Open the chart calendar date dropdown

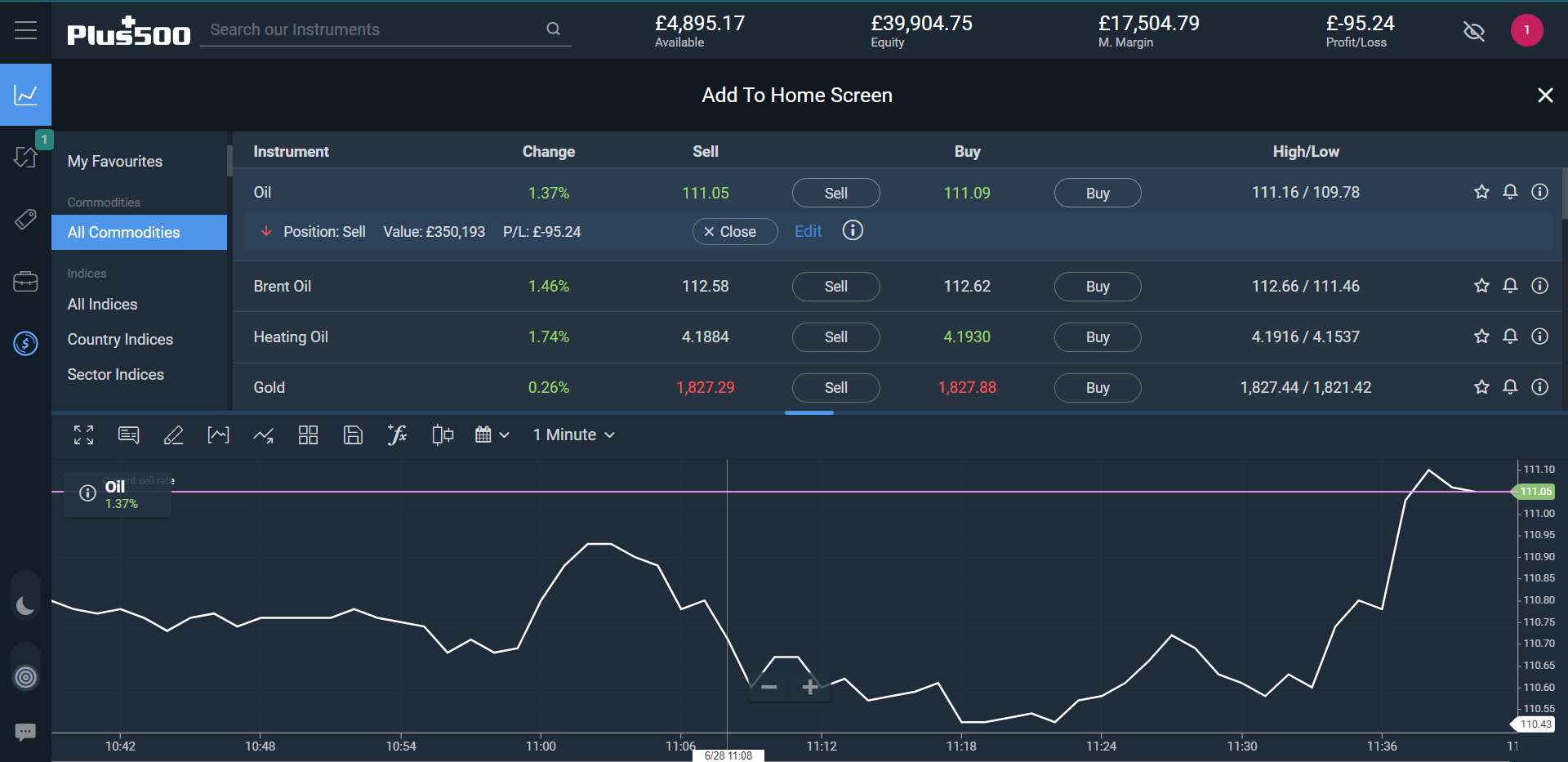492,435
